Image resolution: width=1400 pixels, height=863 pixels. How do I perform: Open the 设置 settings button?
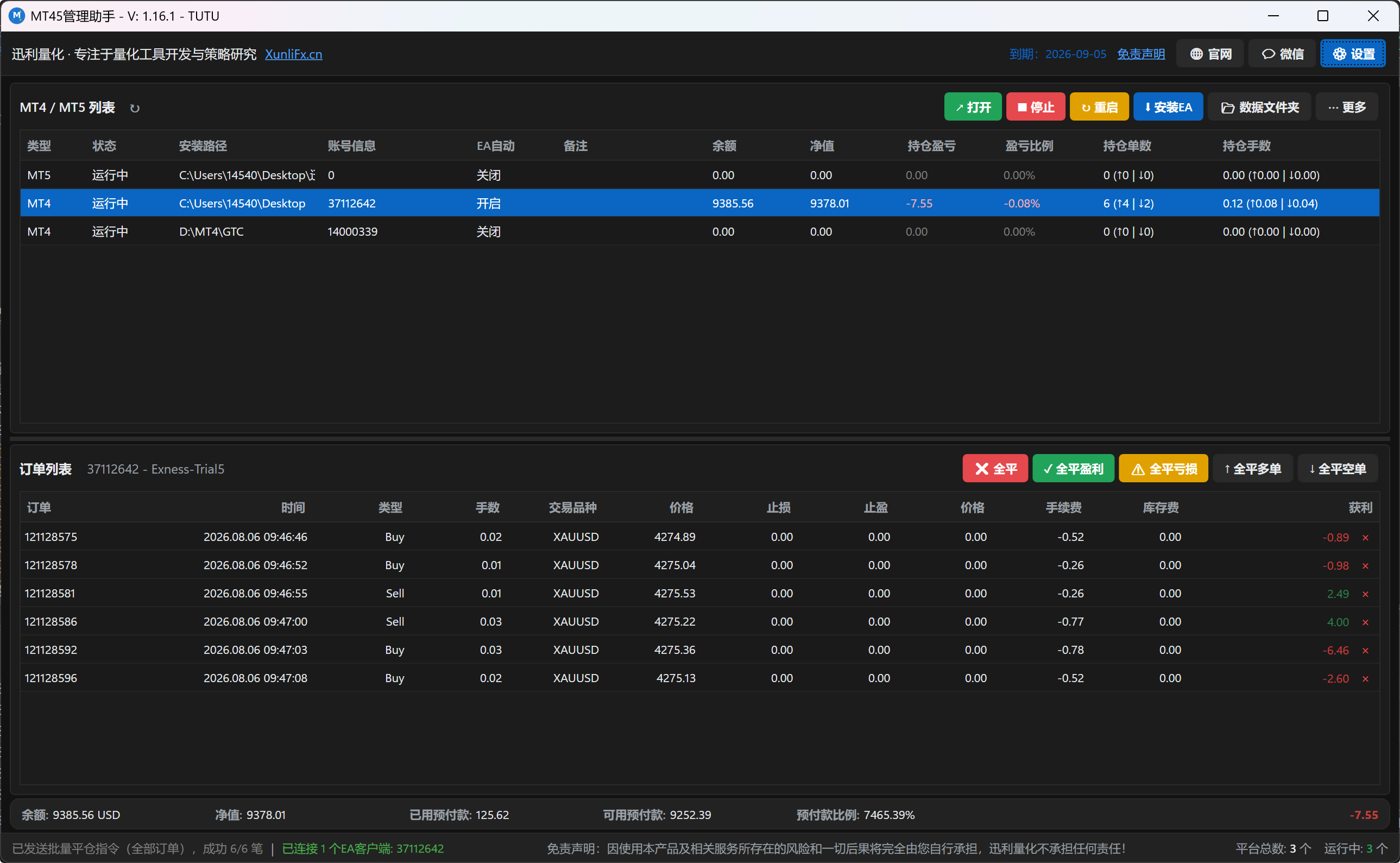(1353, 54)
